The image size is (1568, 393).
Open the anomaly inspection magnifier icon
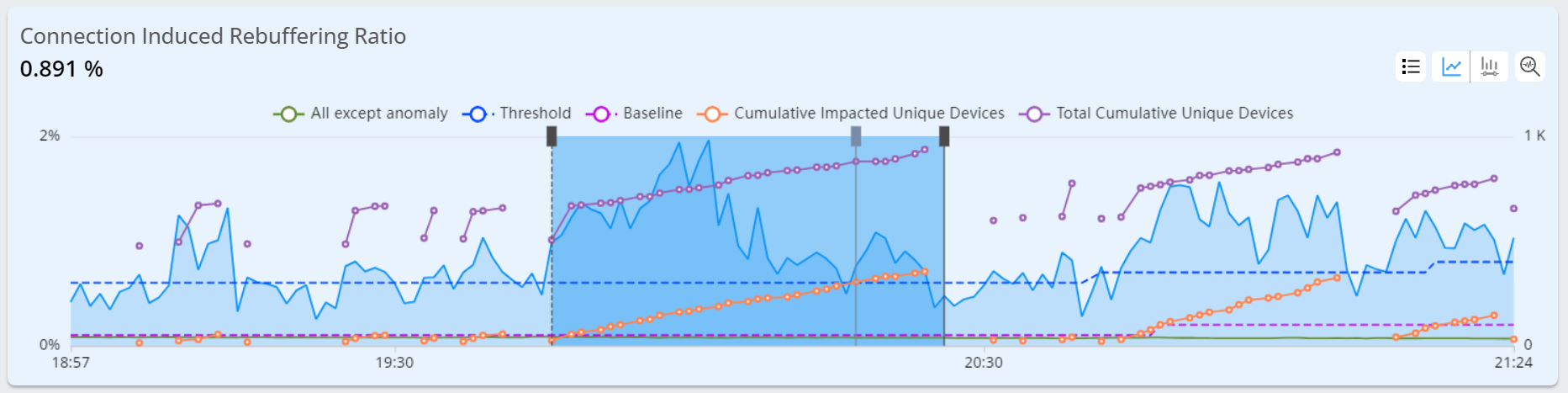coord(1529,66)
